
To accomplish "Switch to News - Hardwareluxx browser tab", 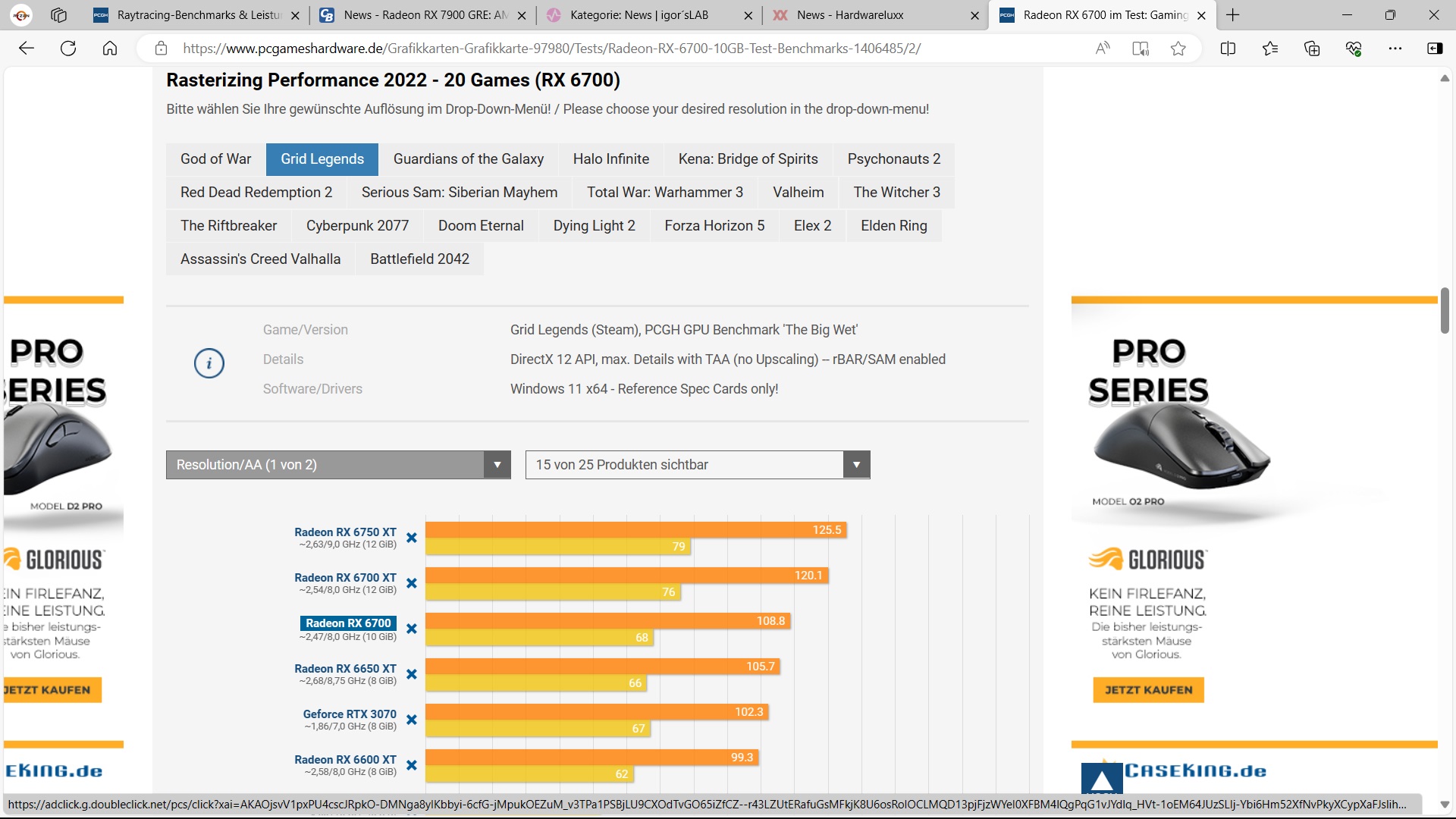I will [849, 14].
